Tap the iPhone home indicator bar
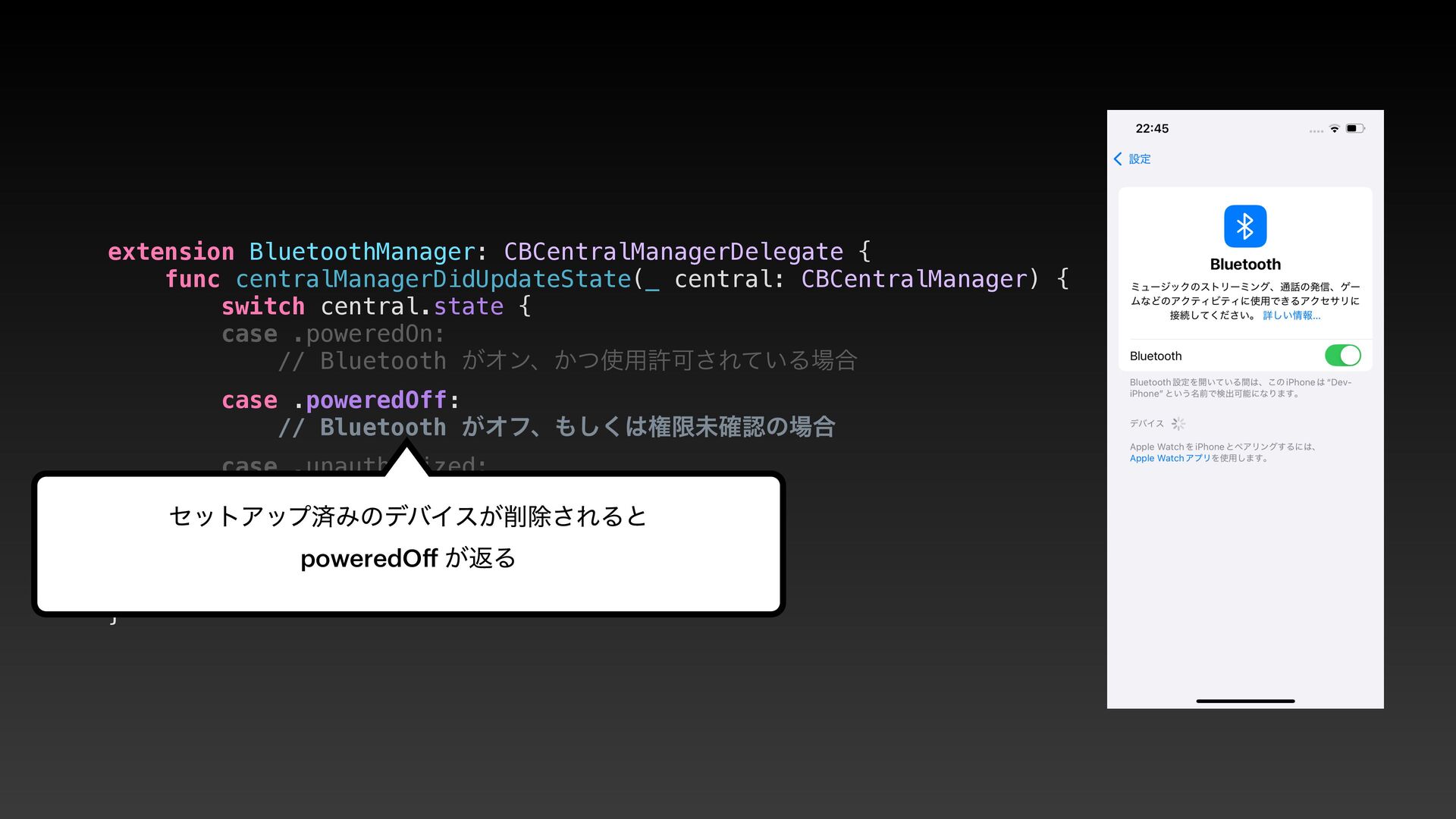Image resolution: width=1456 pixels, height=819 pixels. [x=1245, y=701]
